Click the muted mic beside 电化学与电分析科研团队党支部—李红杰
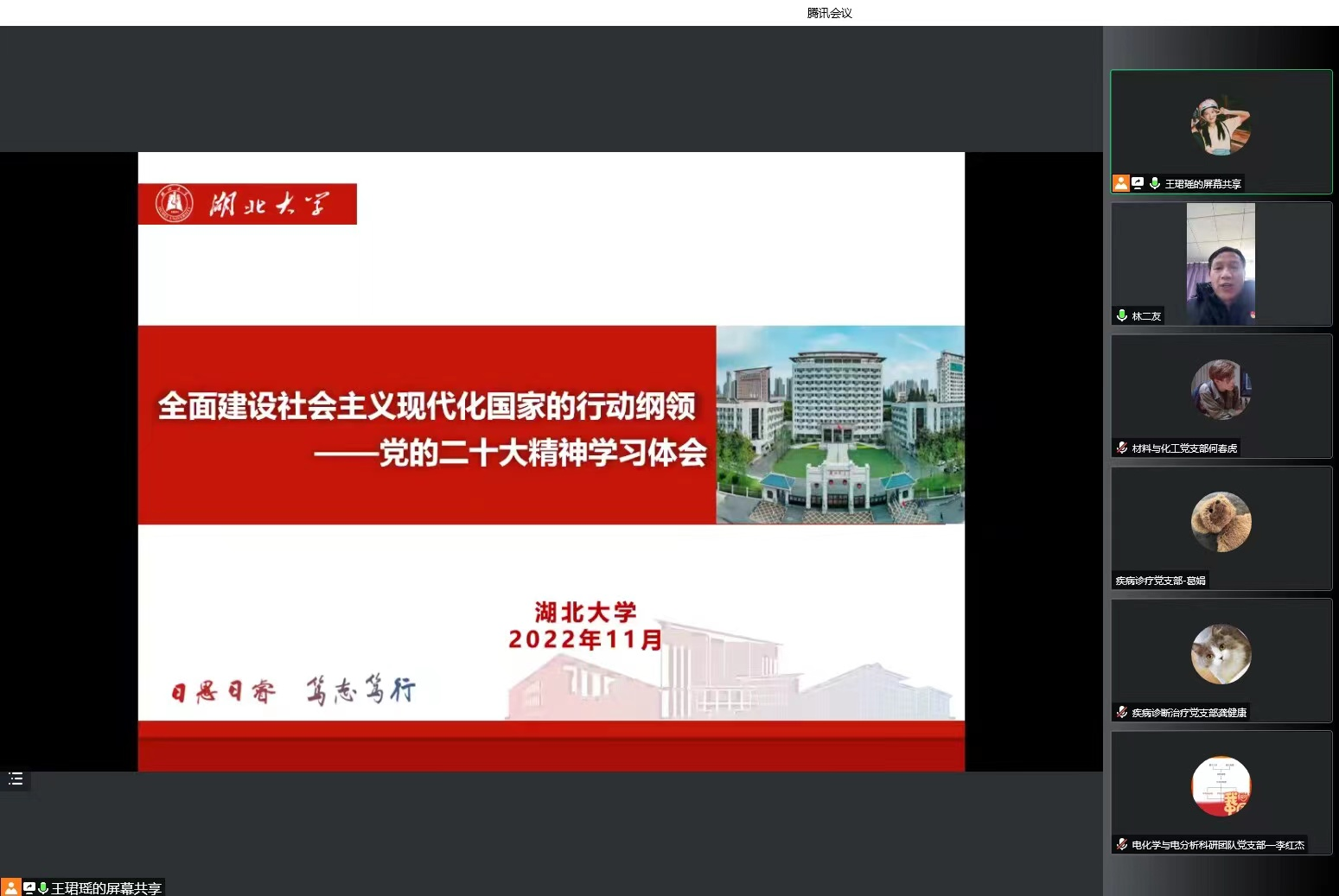 coord(1122,844)
